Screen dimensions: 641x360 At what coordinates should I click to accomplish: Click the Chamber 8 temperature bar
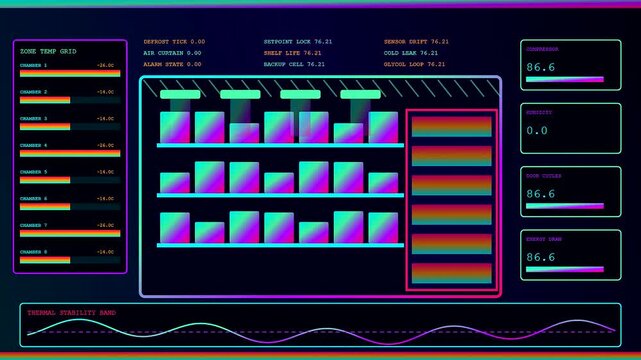(70, 260)
